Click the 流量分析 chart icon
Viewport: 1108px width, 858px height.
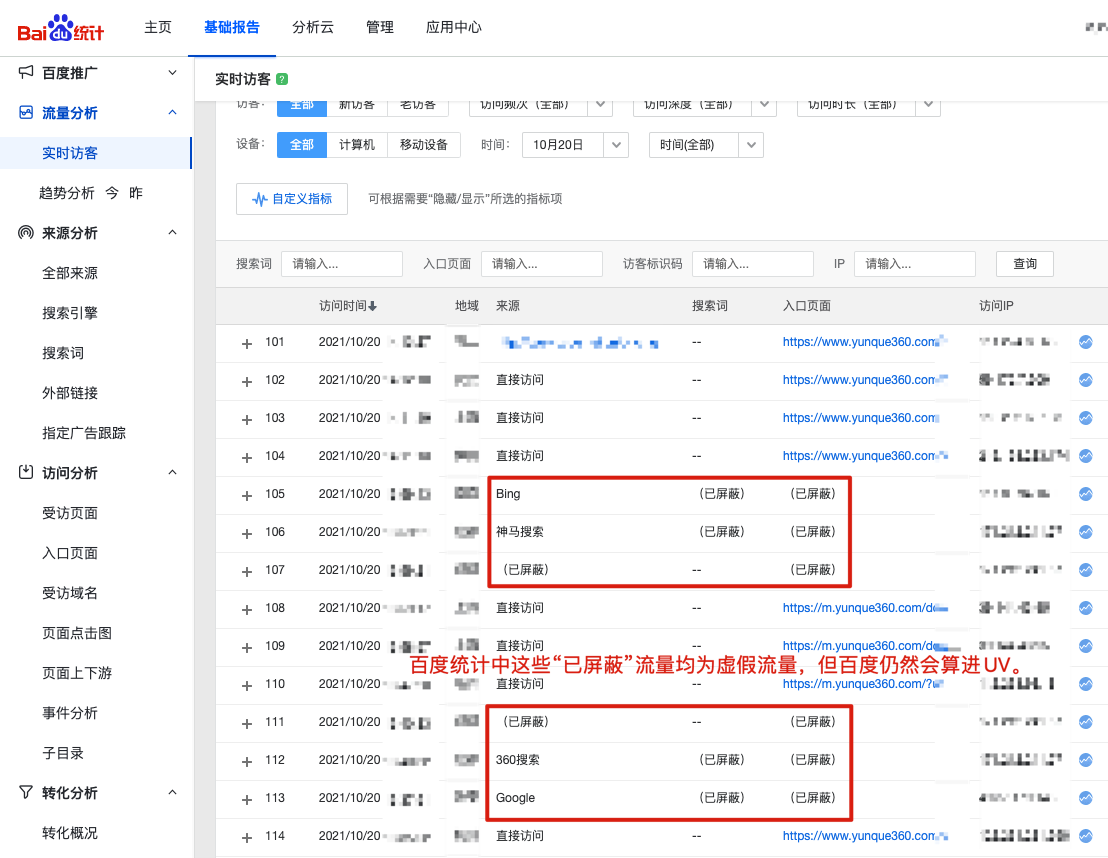point(26,112)
